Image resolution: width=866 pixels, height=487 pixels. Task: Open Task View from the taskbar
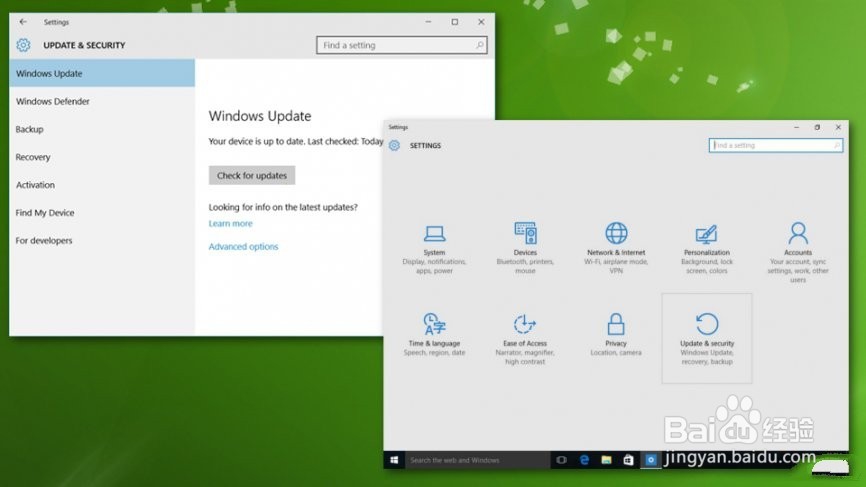pyautogui.click(x=561, y=459)
